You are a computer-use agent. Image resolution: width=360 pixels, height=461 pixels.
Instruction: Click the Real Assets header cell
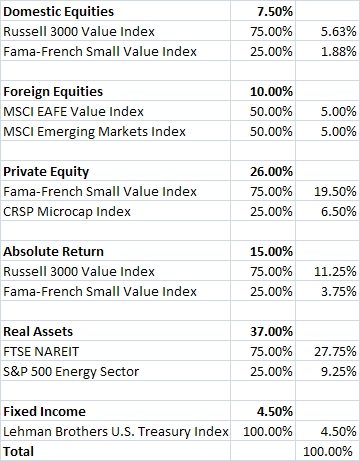[x=115, y=331]
